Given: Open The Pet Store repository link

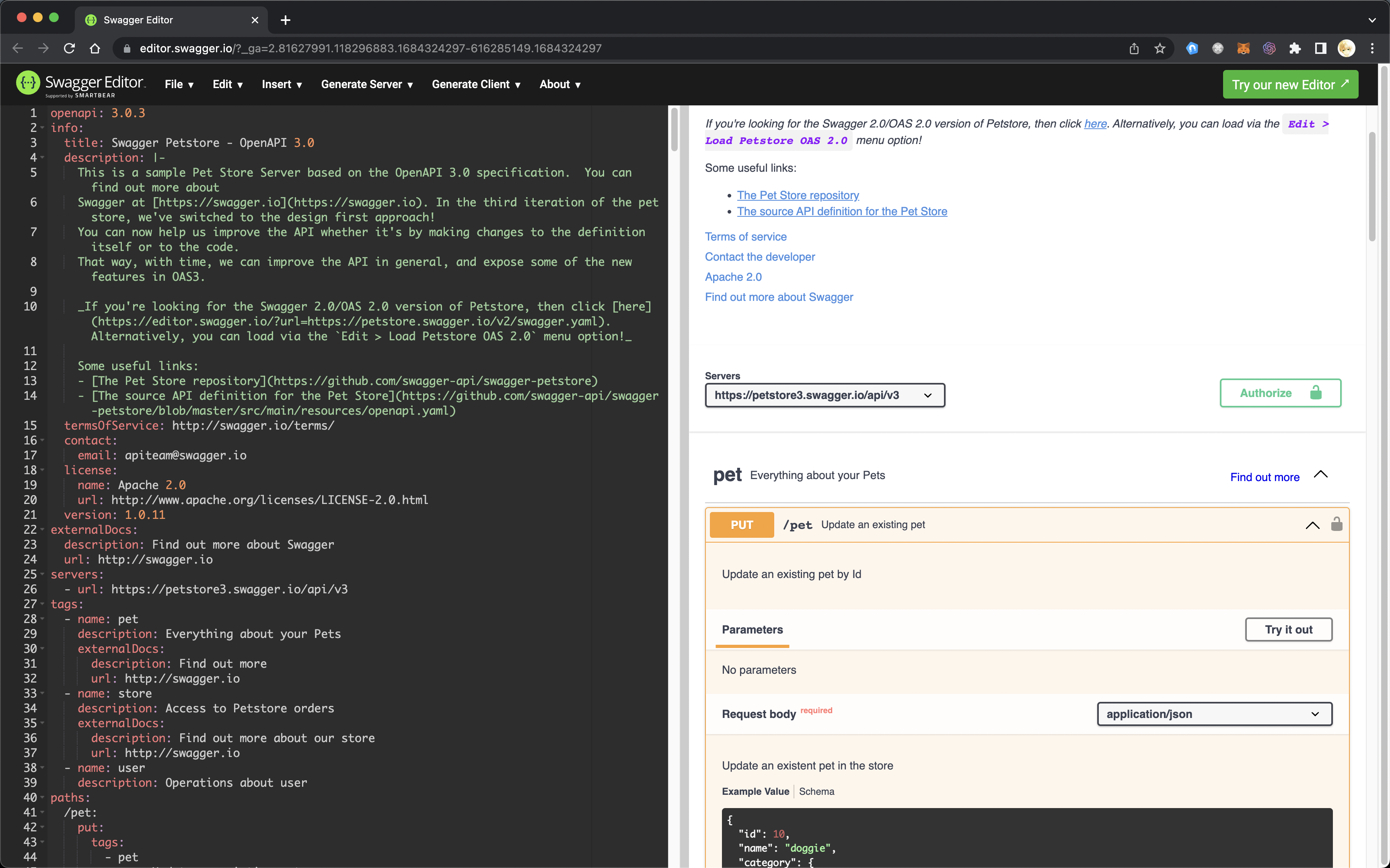Looking at the screenshot, I should click(798, 195).
